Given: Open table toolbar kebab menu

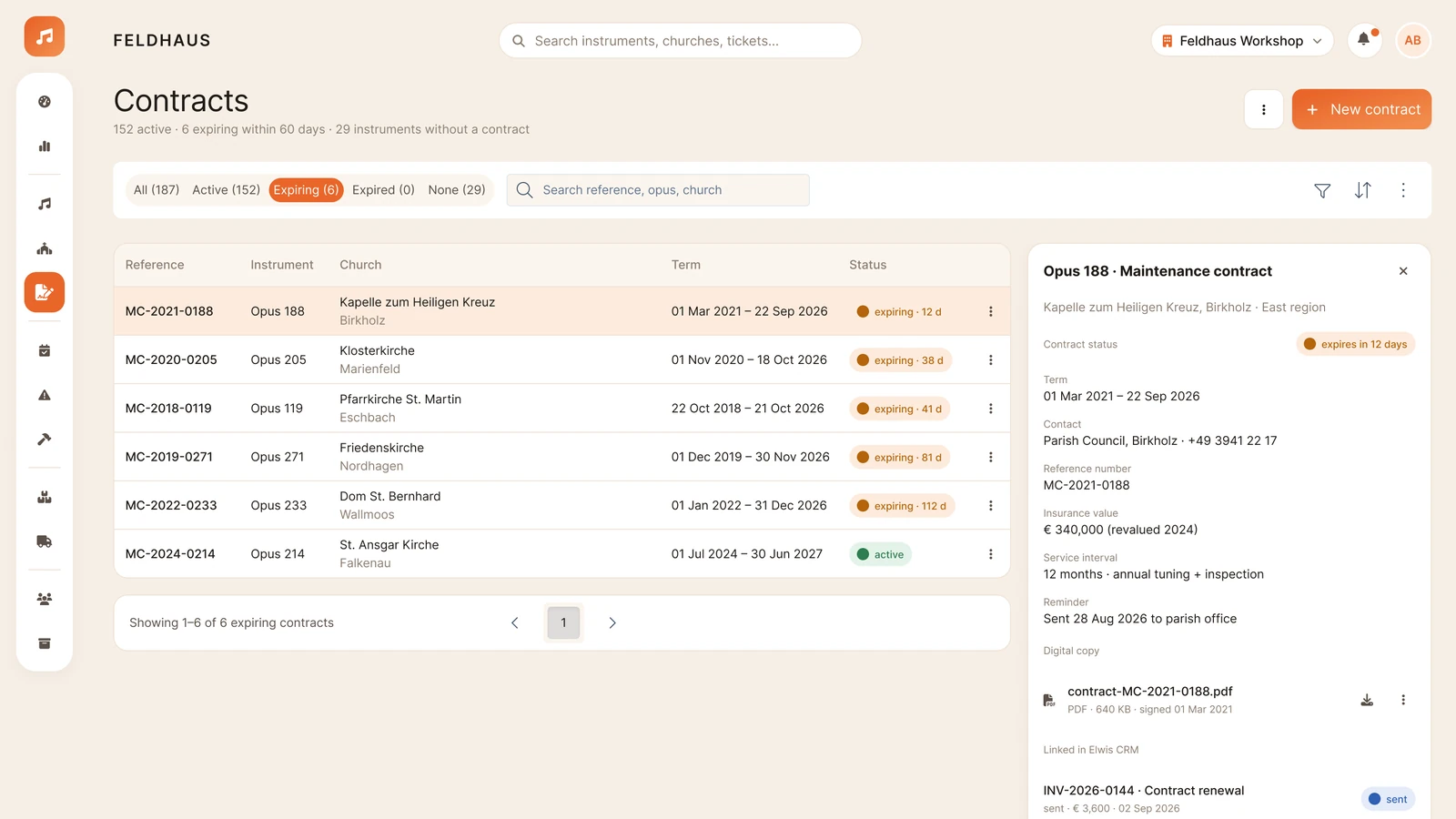Looking at the screenshot, I should (x=1403, y=190).
